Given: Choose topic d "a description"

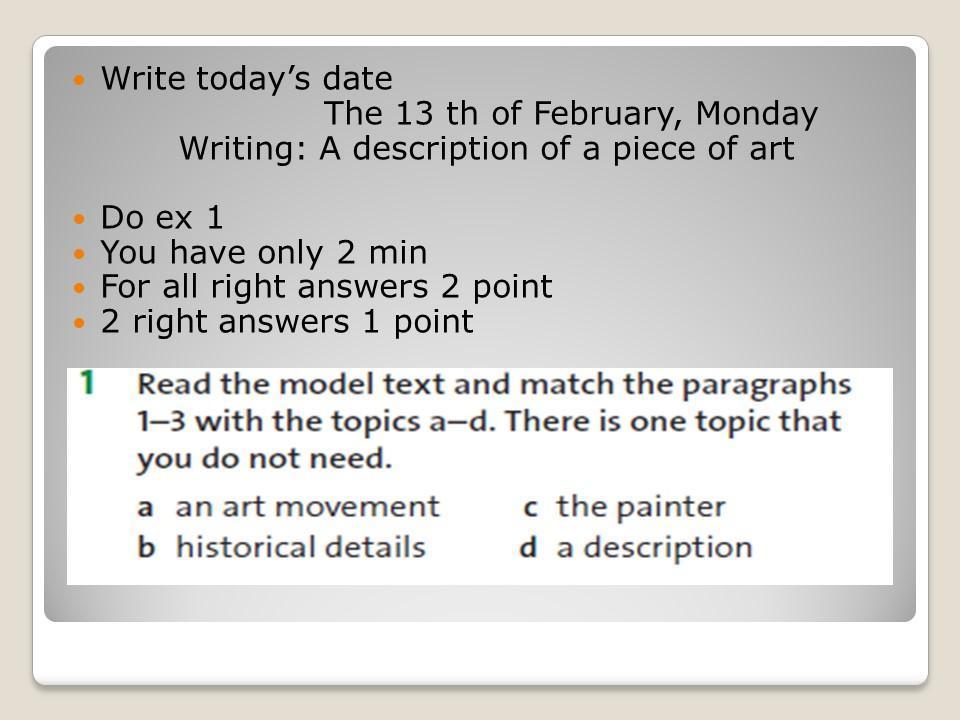Looking at the screenshot, I should point(636,548).
